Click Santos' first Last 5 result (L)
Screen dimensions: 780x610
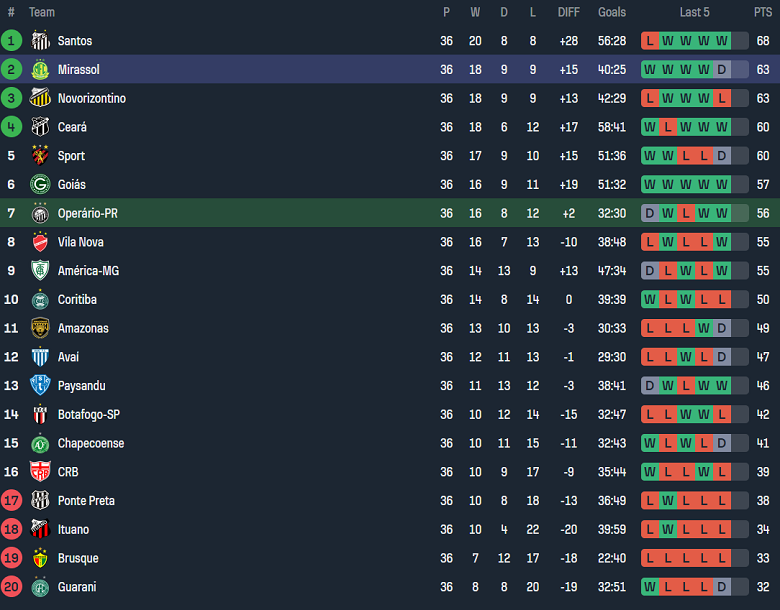click(x=650, y=41)
